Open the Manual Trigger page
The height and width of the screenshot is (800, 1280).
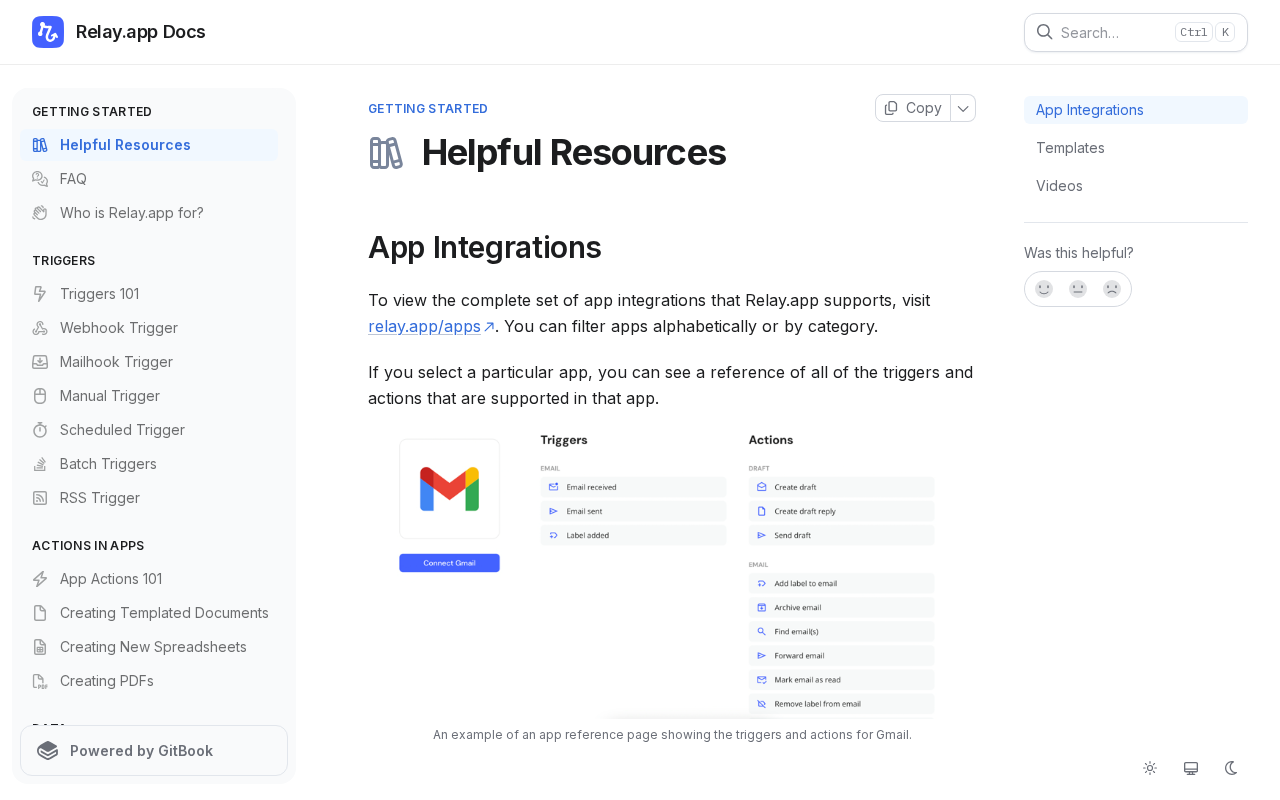pos(149,396)
